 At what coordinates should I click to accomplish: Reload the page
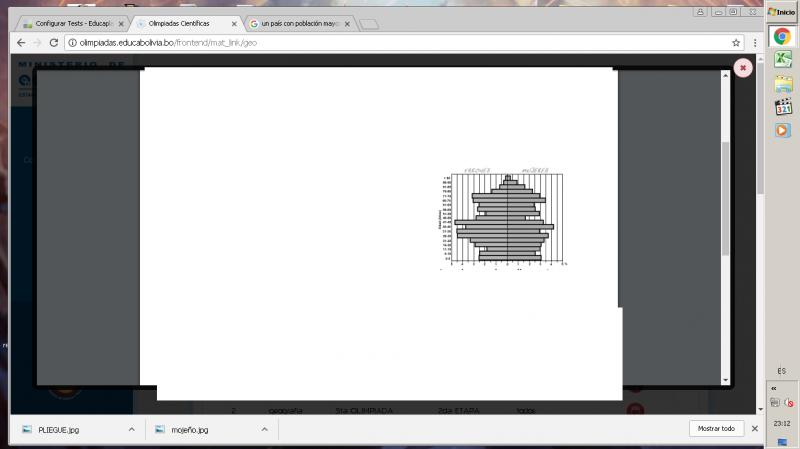(54, 43)
